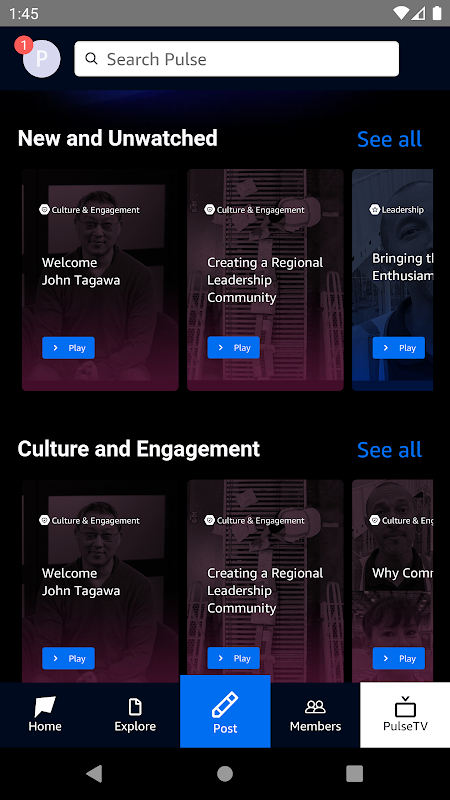Play Welcome John Tagawa in New and Unwatched
Viewport: 450px width, 800px height.
pyautogui.click(x=68, y=348)
